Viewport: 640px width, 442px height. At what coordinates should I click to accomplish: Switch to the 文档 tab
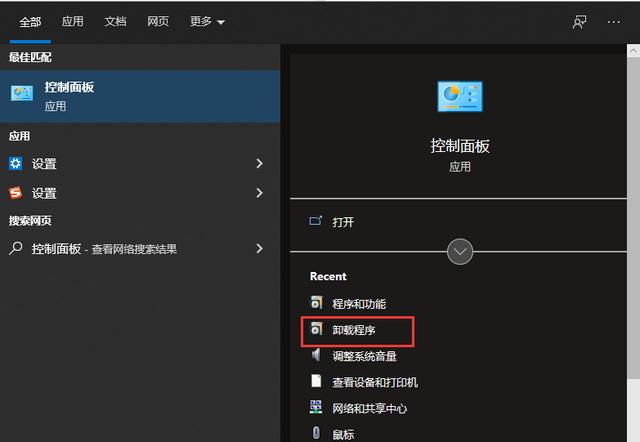coord(115,21)
